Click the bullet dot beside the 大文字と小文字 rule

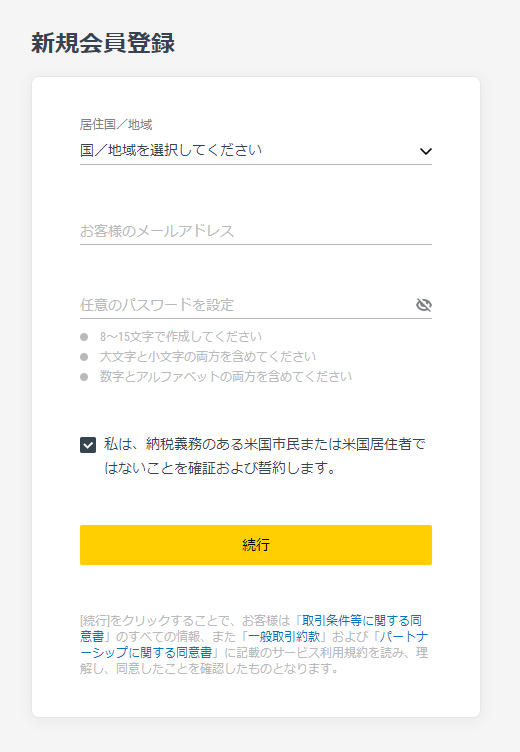[x=84, y=357]
